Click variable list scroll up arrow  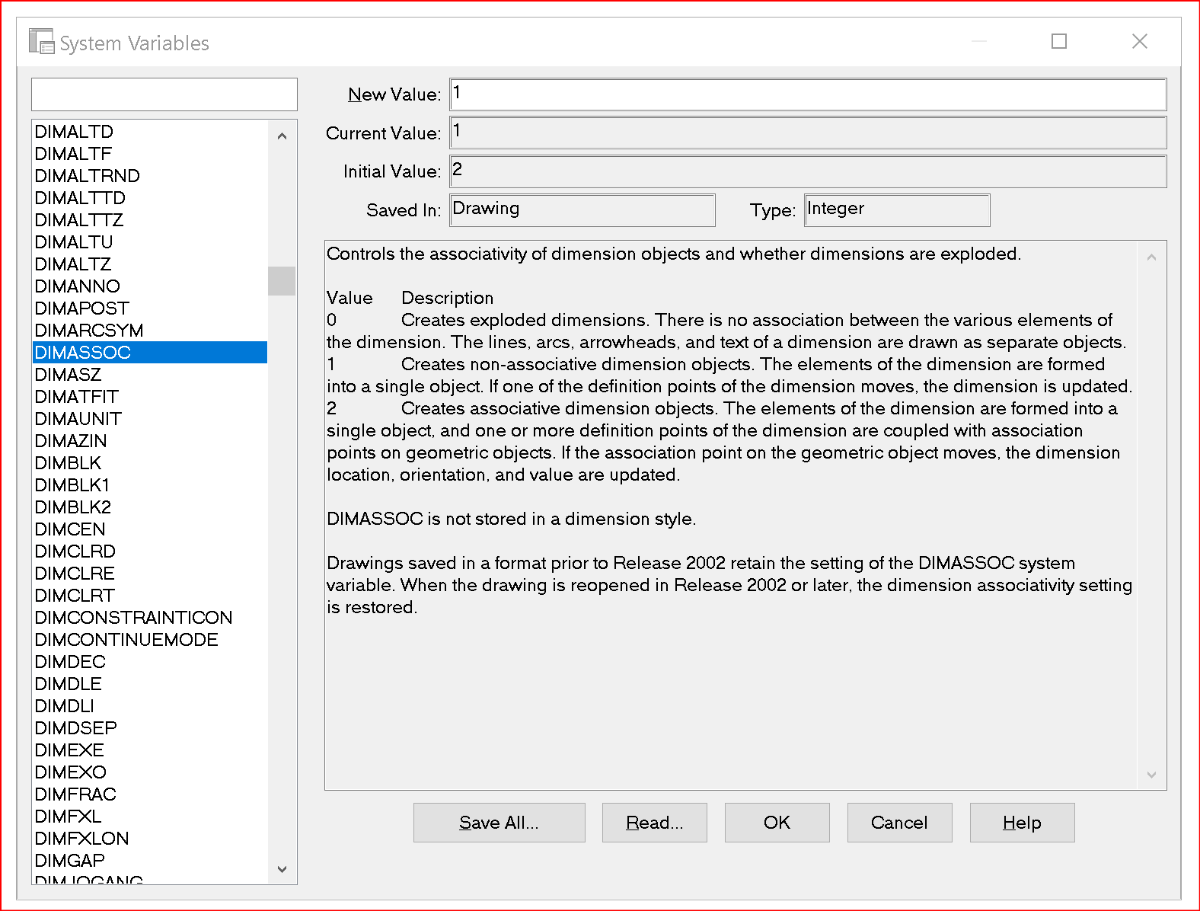point(282,136)
